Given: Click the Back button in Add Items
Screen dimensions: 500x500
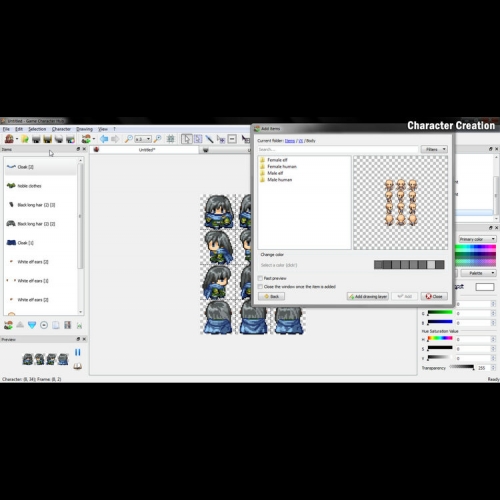Looking at the screenshot, I should click(x=271, y=296).
